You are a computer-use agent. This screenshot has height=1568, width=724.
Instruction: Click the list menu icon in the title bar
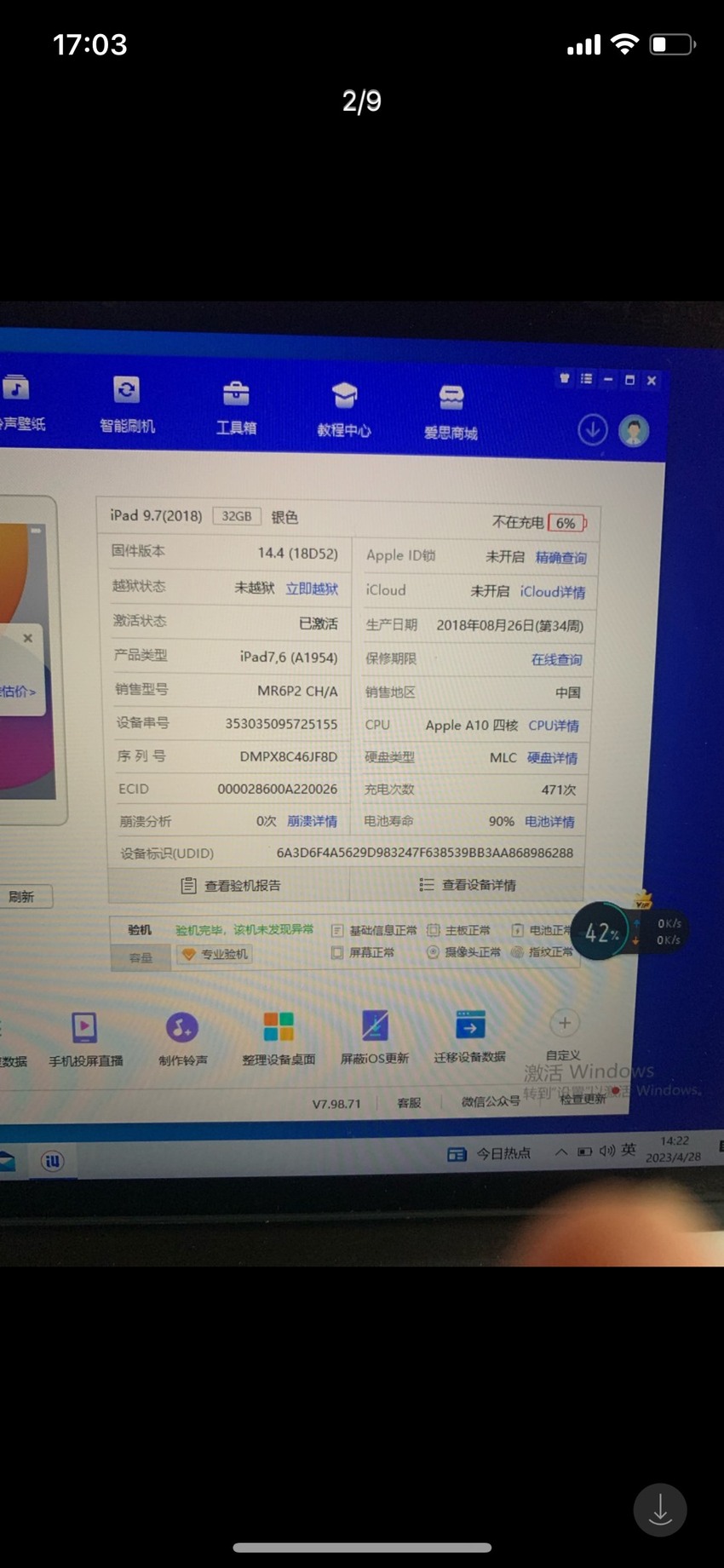586,379
